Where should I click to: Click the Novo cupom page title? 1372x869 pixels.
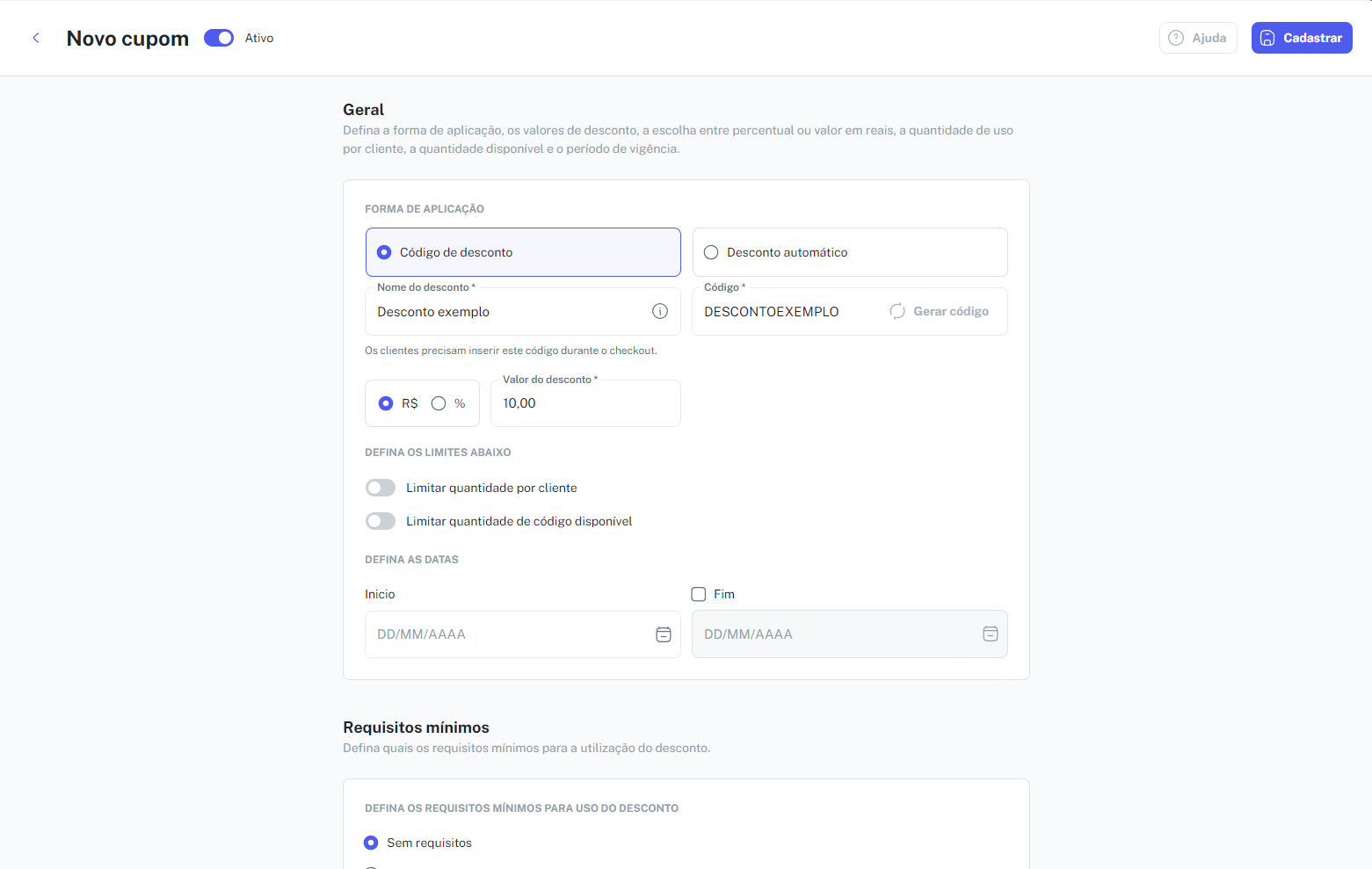[x=127, y=39]
